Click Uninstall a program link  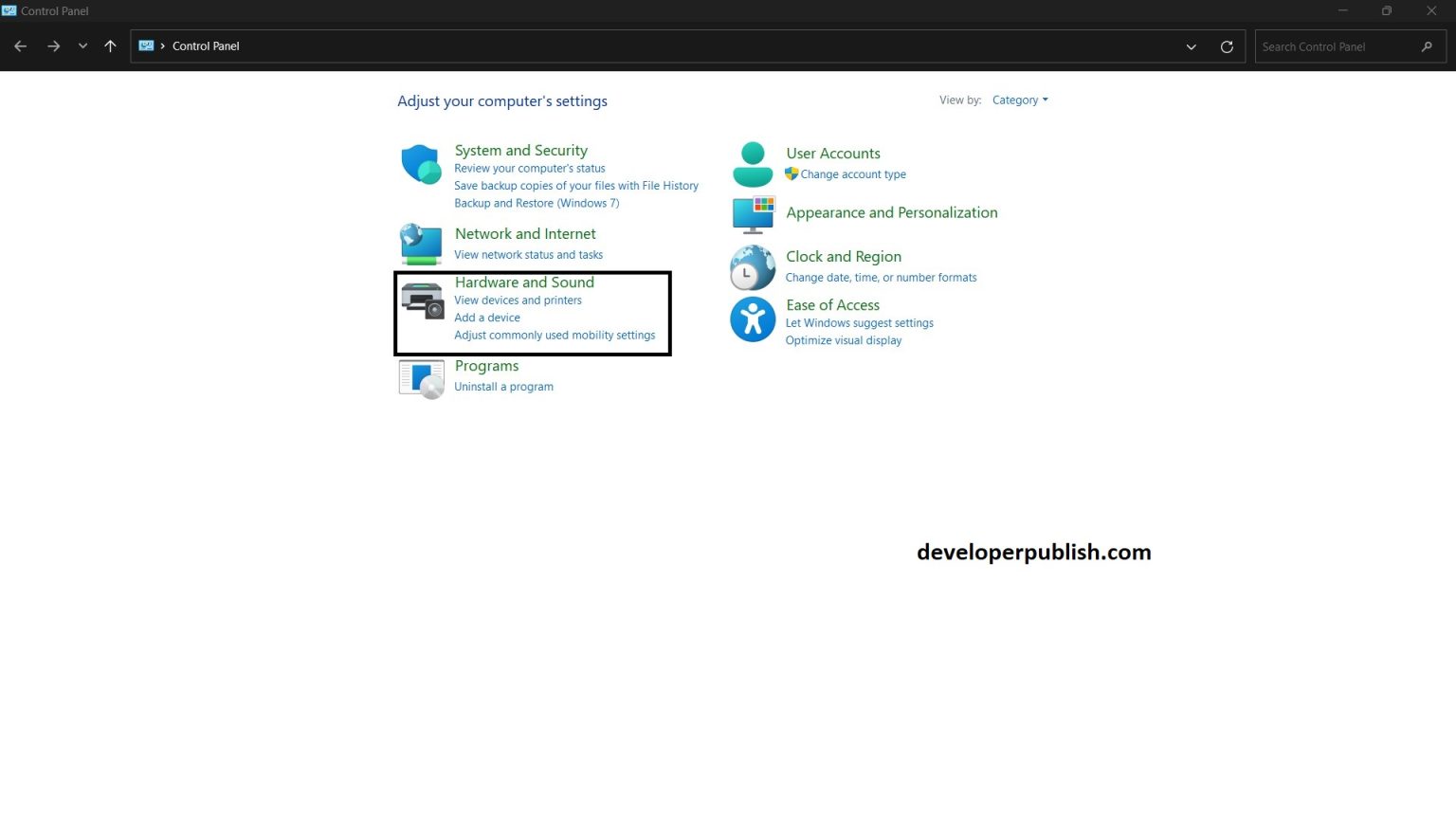tap(503, 387)
